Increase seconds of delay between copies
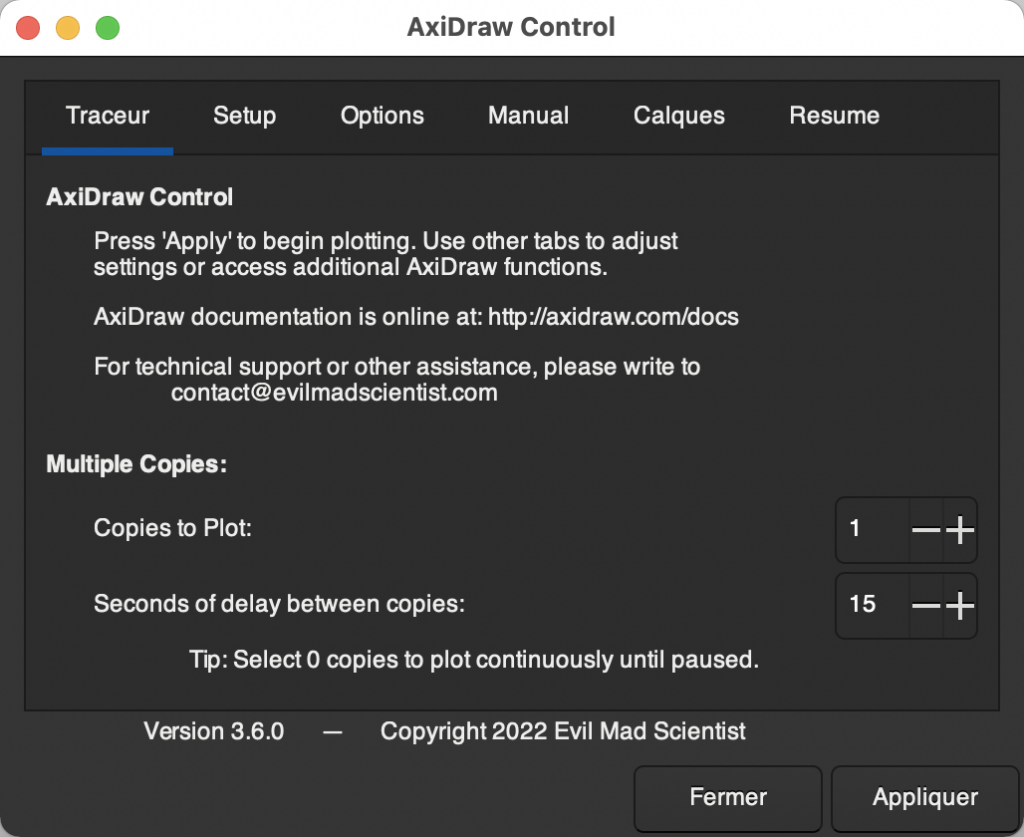The image size is (1024, 837). (960, 605)
